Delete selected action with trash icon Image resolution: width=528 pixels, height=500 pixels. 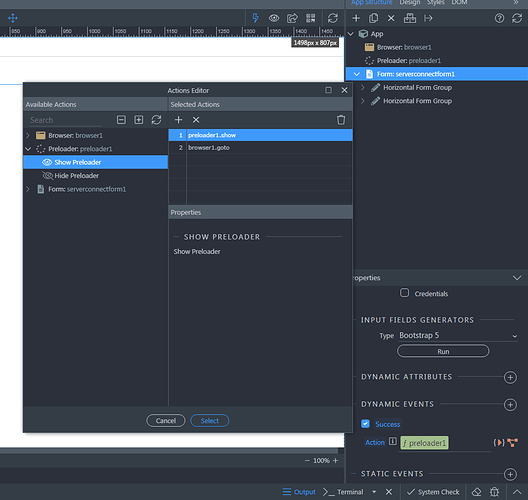point(341,120)
